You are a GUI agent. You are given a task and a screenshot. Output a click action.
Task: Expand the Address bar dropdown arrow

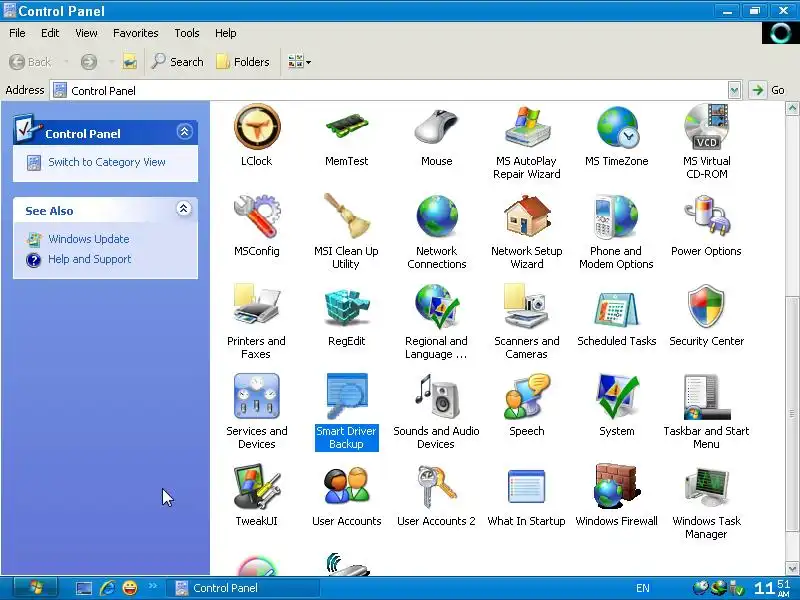pyautogui.click(x=734, y=91)
